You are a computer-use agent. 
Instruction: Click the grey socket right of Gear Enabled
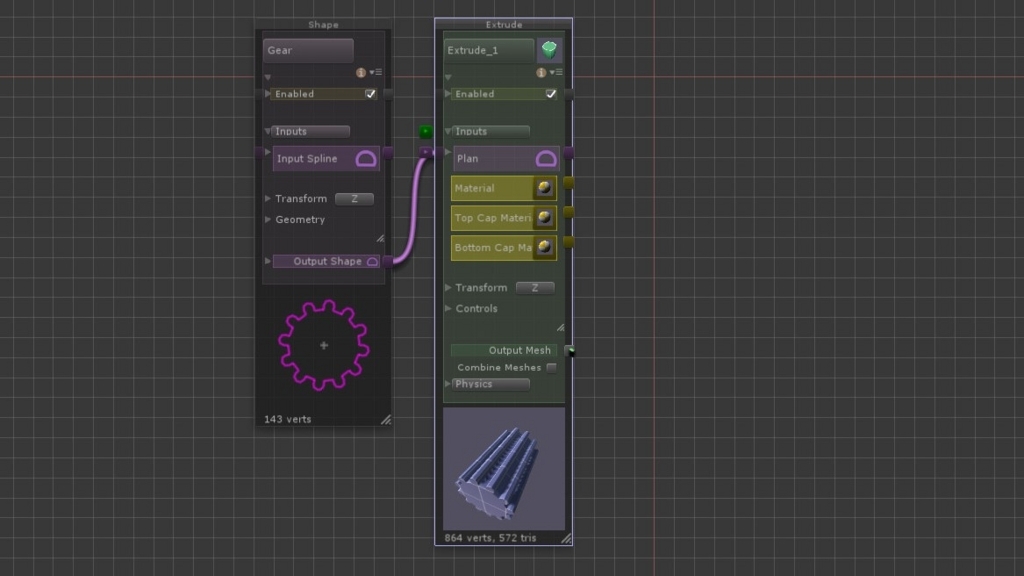point(388,94)
